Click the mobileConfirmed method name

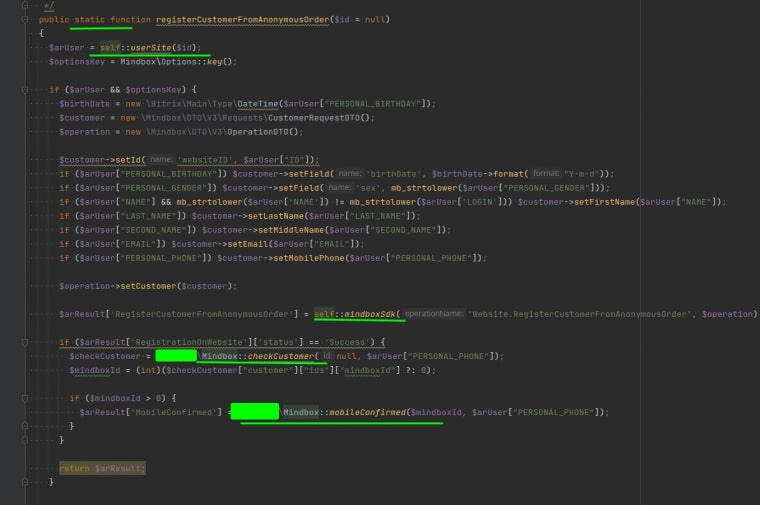(x=367, y=412)
